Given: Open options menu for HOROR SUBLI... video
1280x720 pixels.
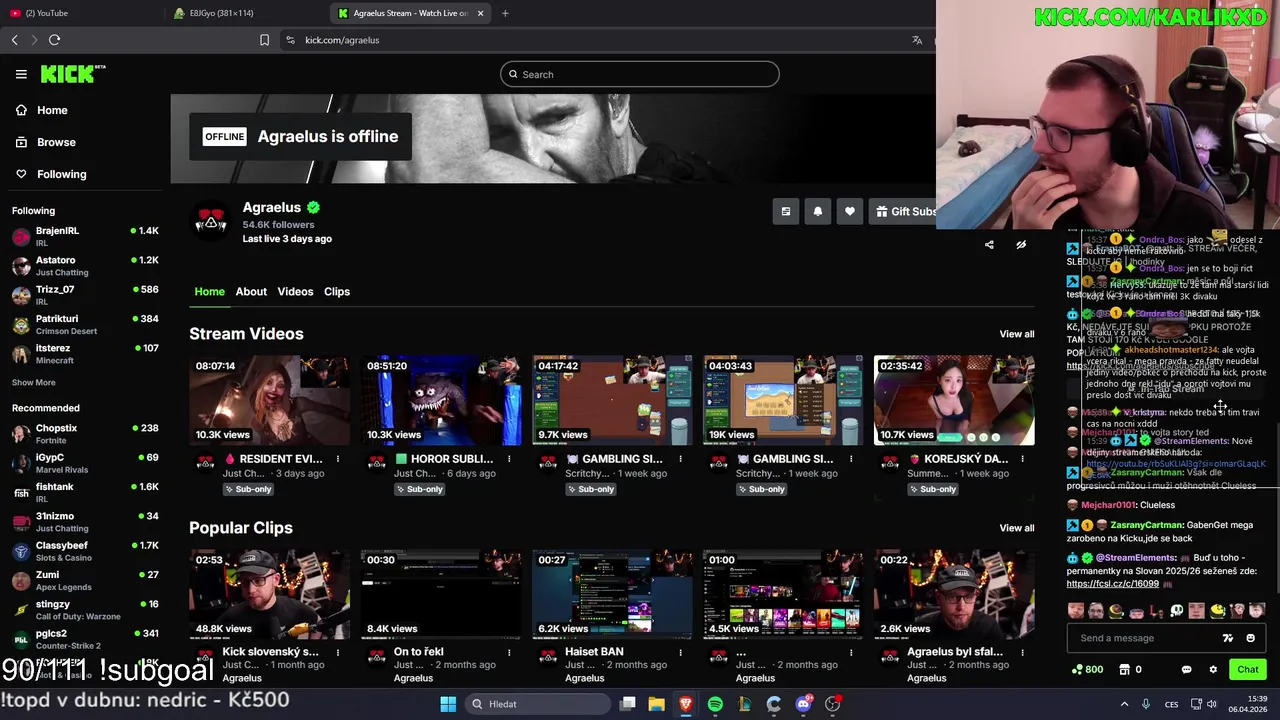Looking at the screenshot, I should (x=509, y=459).
